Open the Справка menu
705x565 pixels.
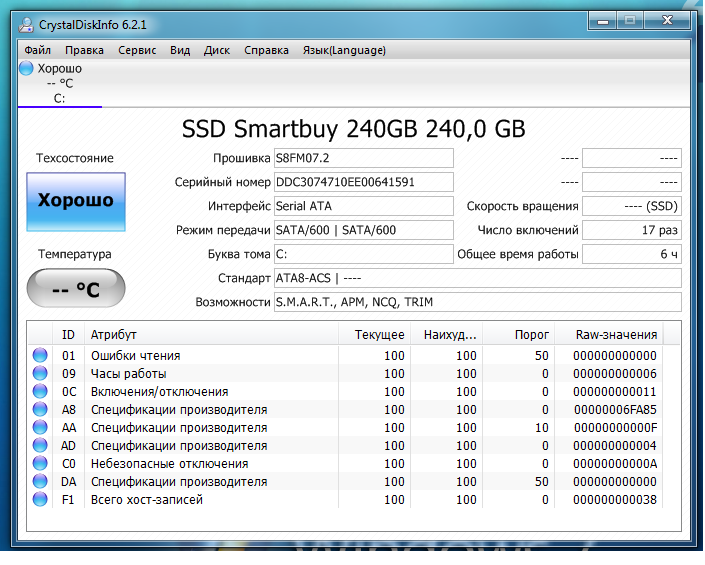266,50
